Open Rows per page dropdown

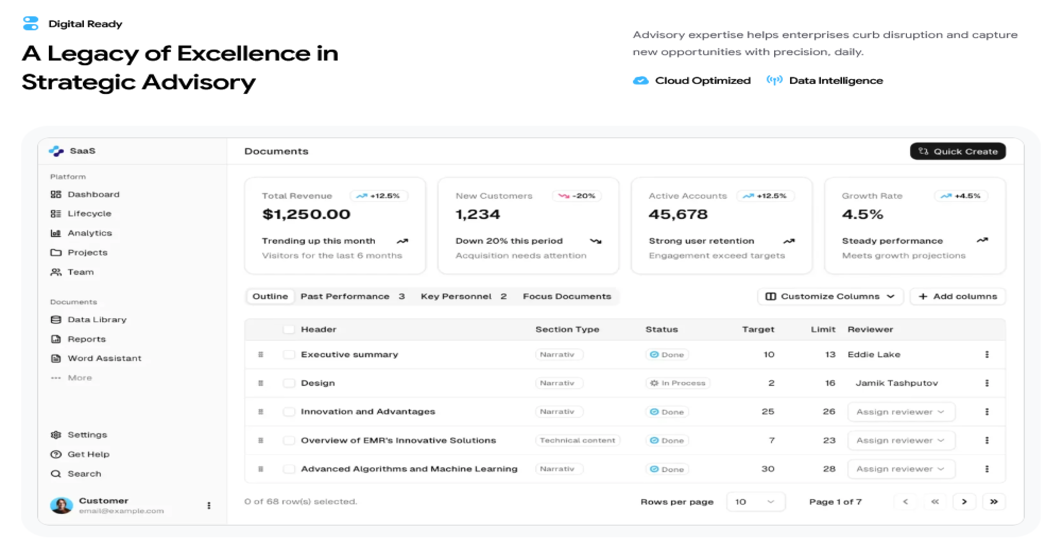click(755, 502)
